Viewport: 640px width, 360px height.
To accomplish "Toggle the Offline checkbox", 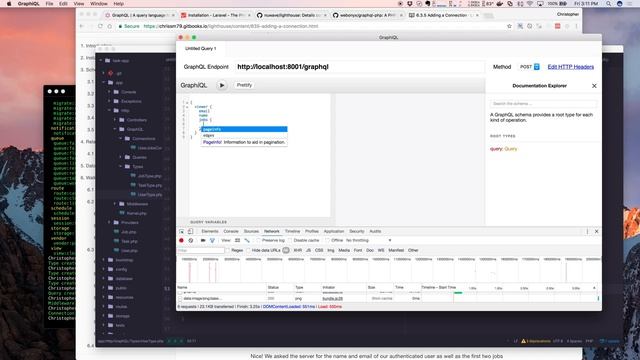I will coord(328,240).
